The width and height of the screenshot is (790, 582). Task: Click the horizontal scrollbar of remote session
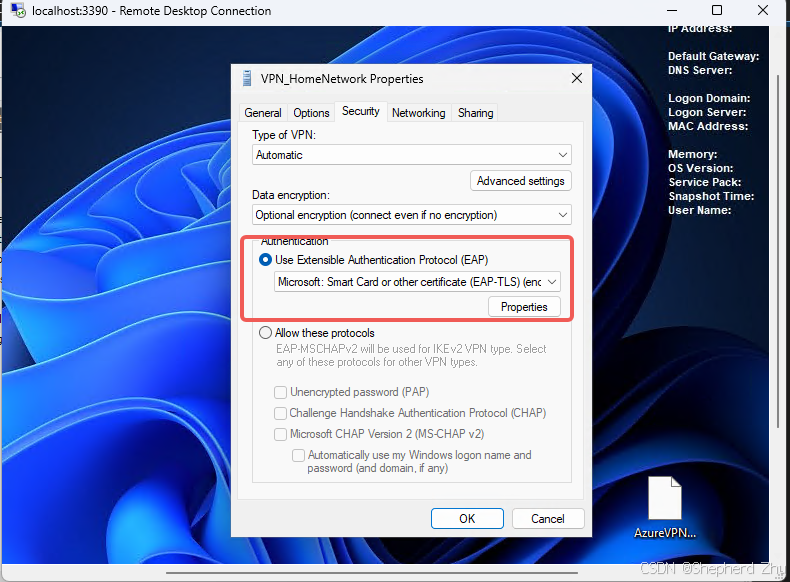(372, 572)
